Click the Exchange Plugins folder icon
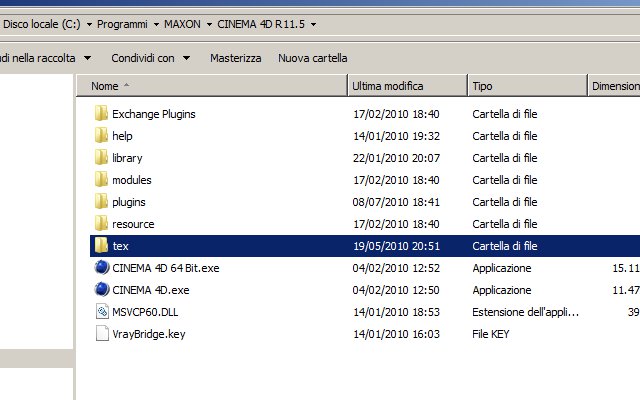The height and width of the screenshot is (400, 640). [101, 113]
